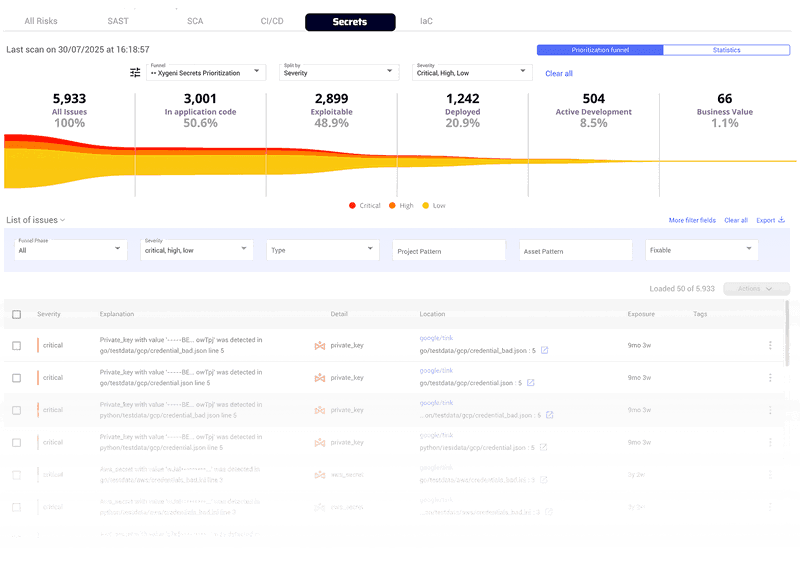
Task: Check the first private_key issue row checkbox
Action: tap(16, 346)
